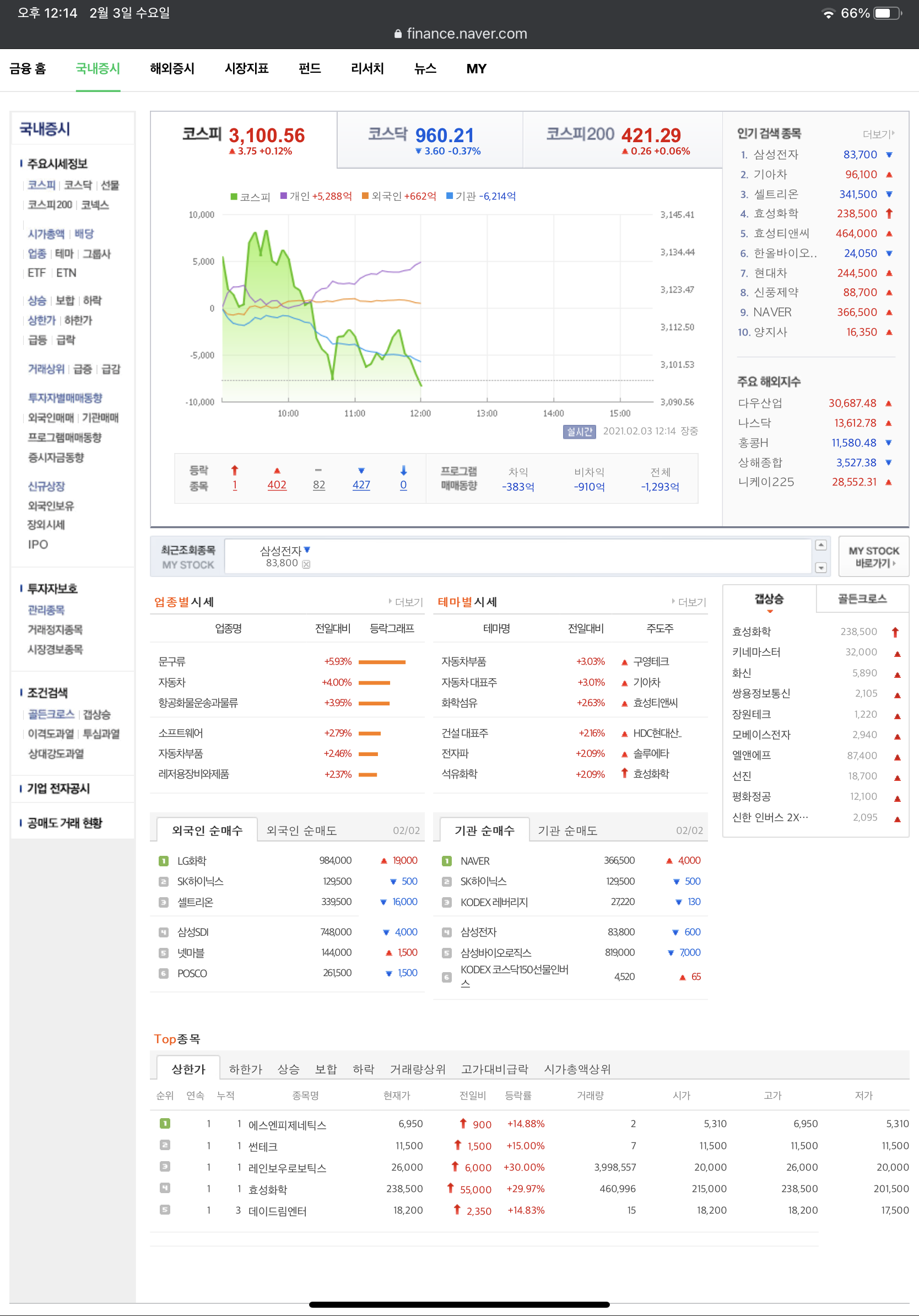Select the 하한가 tab in Top종목
Image resolution: width=919 pixels, height=1316 pixels.
[x=245, y=1069]
